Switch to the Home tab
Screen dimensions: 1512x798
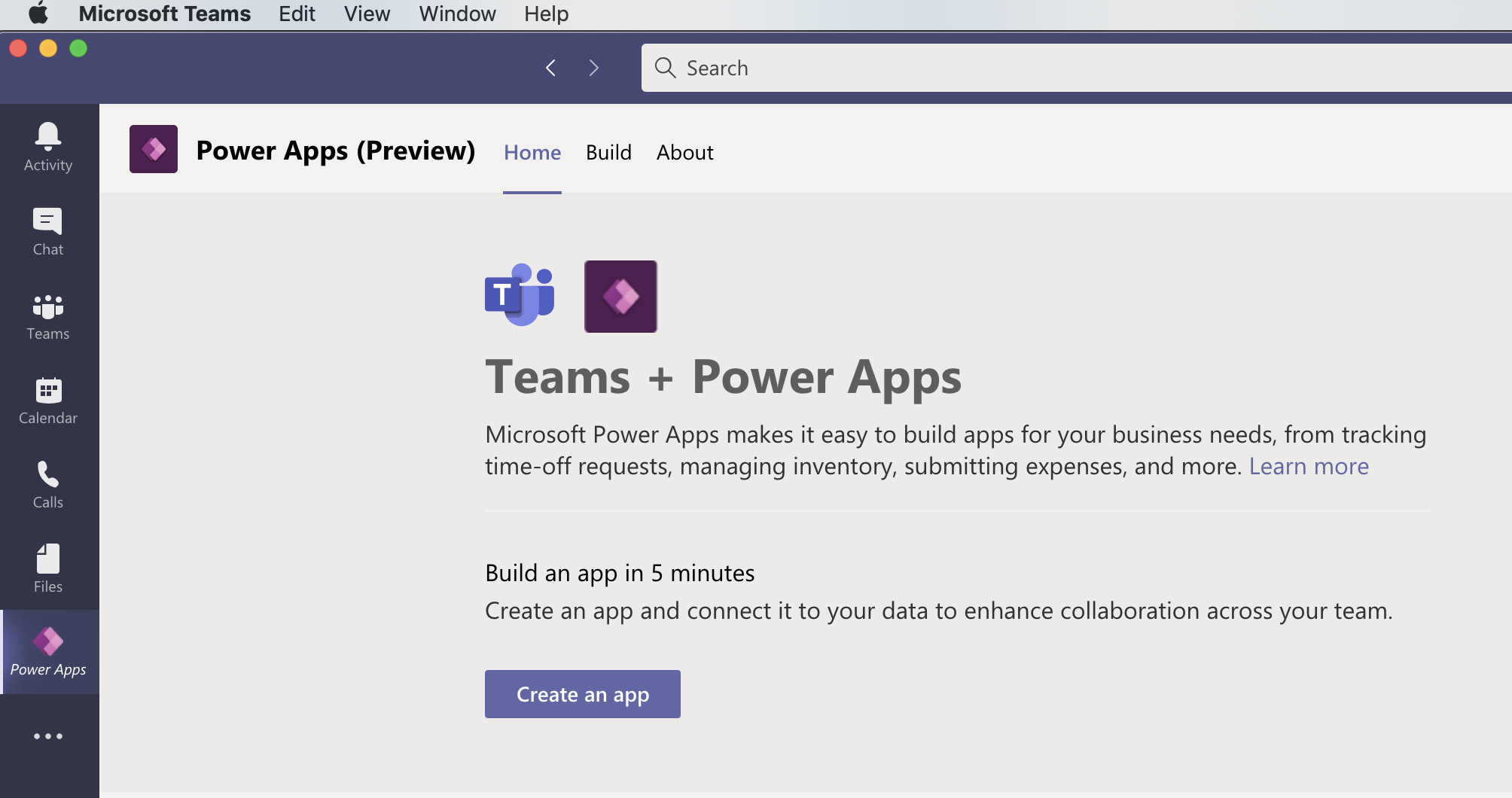(x=532, y=153)
